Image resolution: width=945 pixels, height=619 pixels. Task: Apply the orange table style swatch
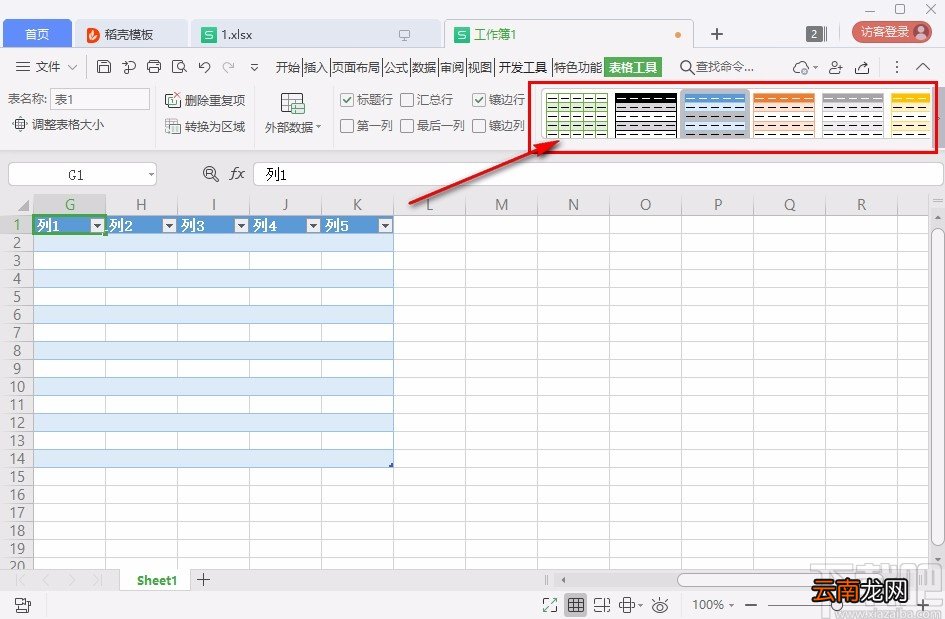[783, 115]
